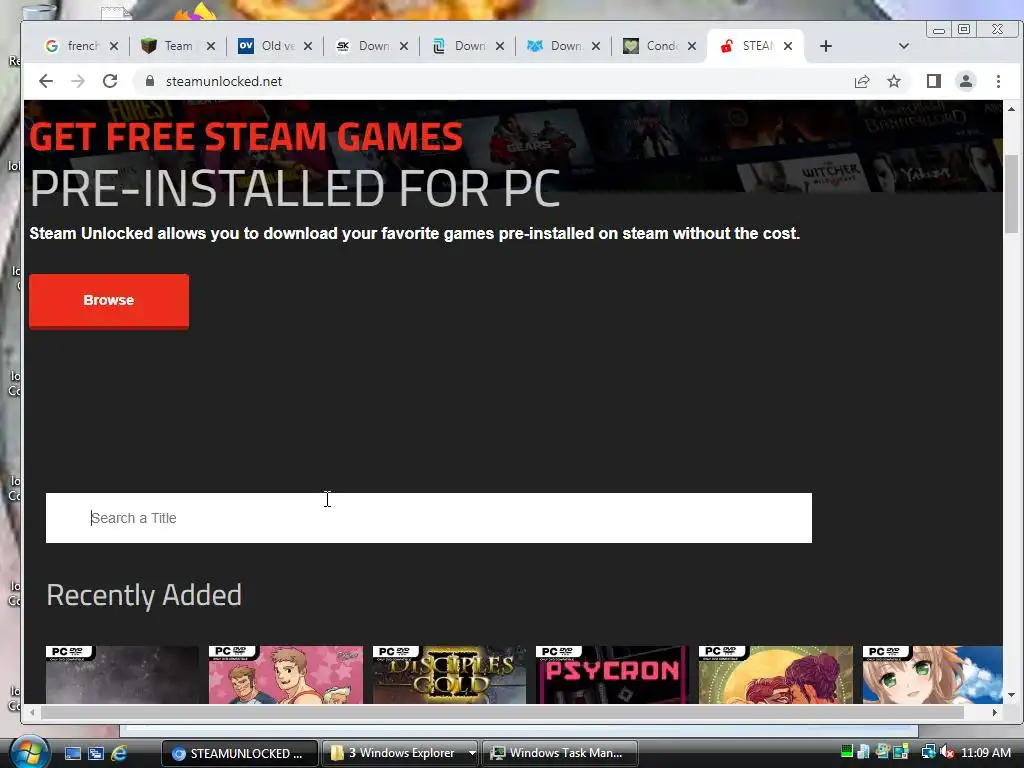Viewport: 1024px width, 768px height.
Task: Click the page scroll down arrow
Action: point(1012,695)
